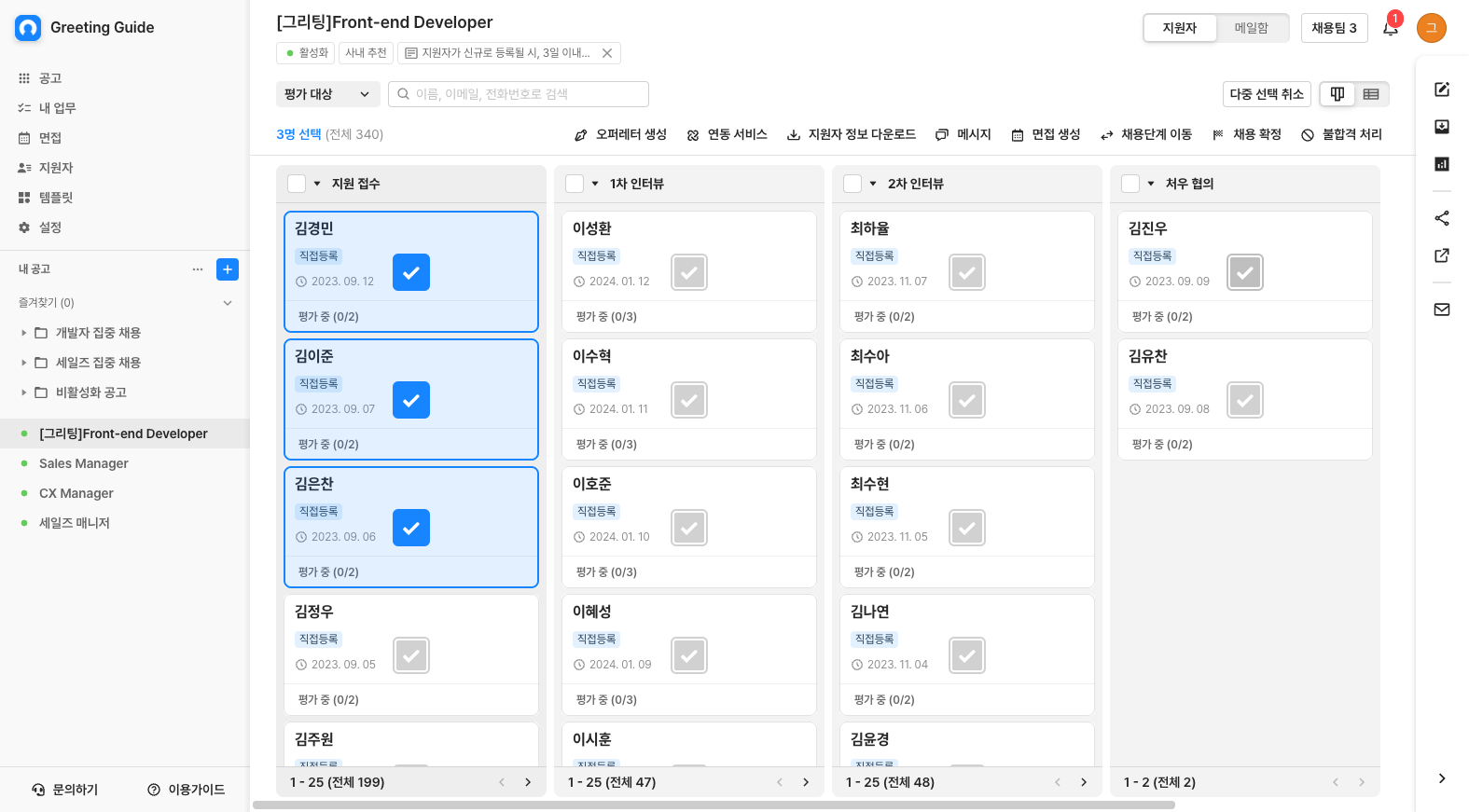Click 면접 생성 toolbar action
Image resolution: width=1469 pixels, height=812 pixels.
pyautogui.click(x=1046, y=134)
